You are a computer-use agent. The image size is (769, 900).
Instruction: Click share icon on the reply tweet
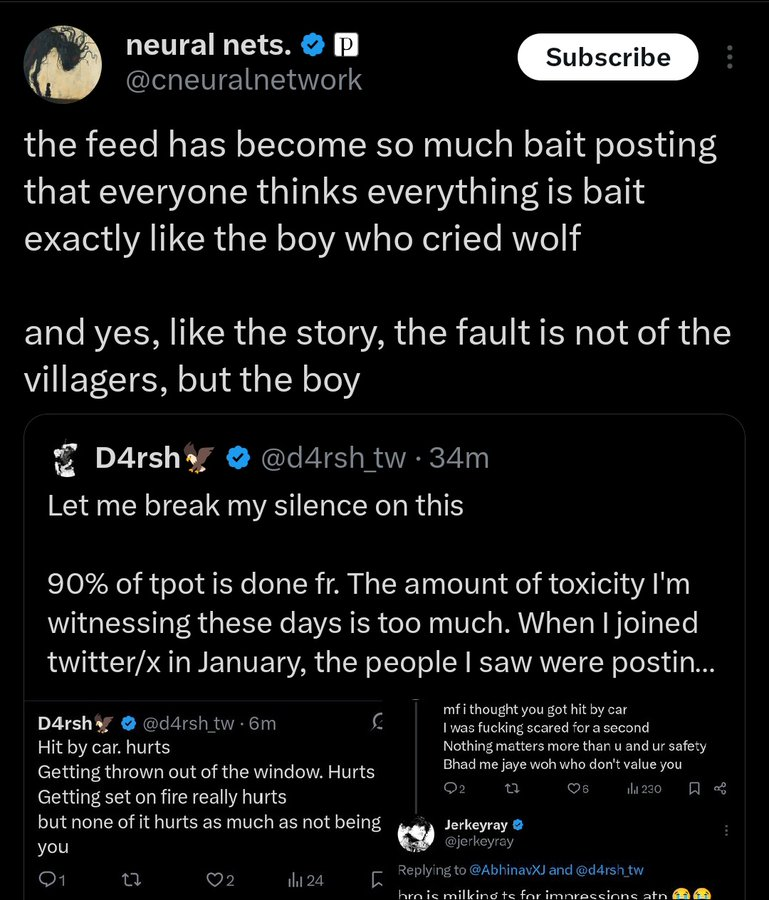click(720, 789)
